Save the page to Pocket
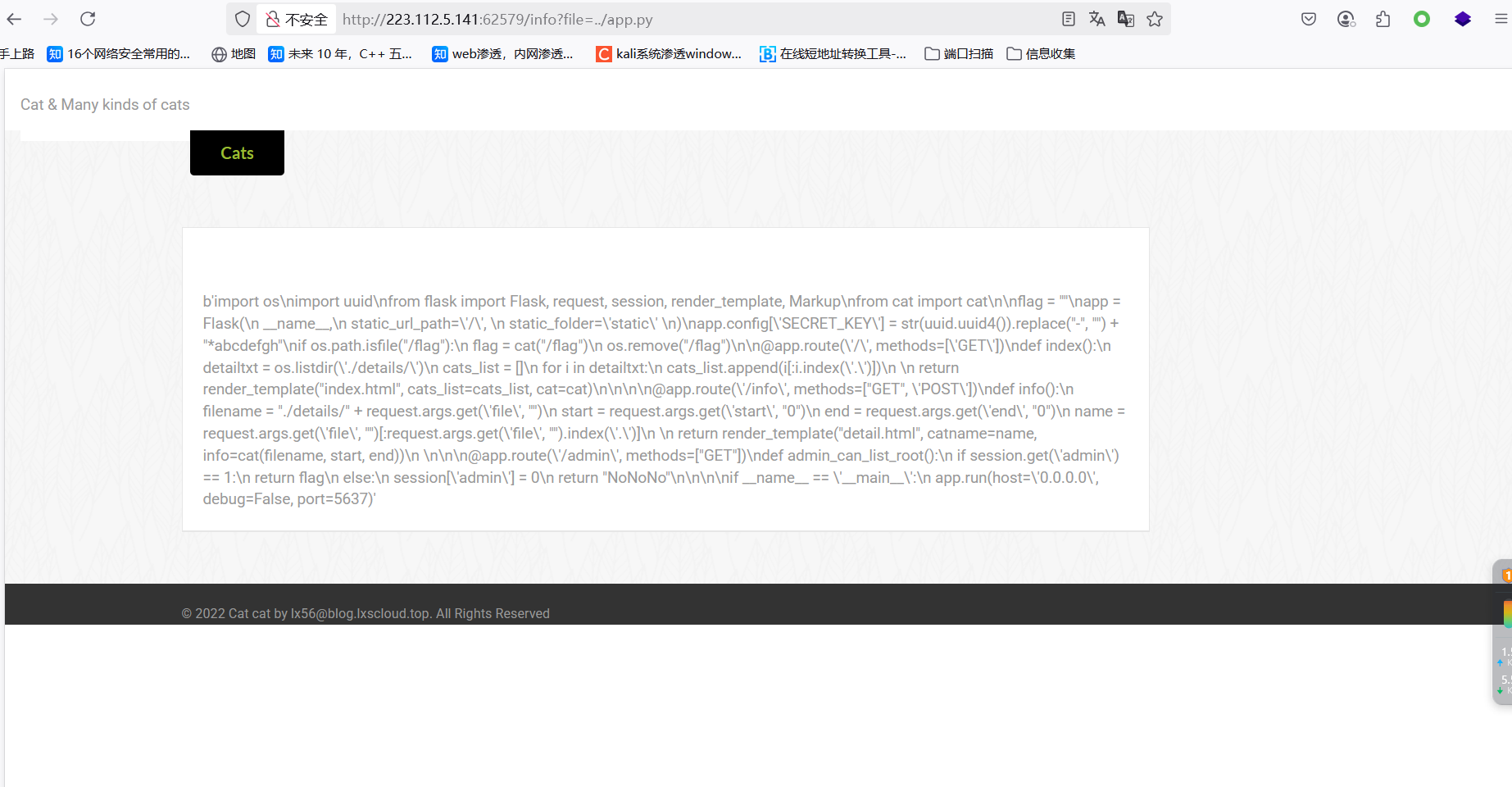 point(1308,18)
